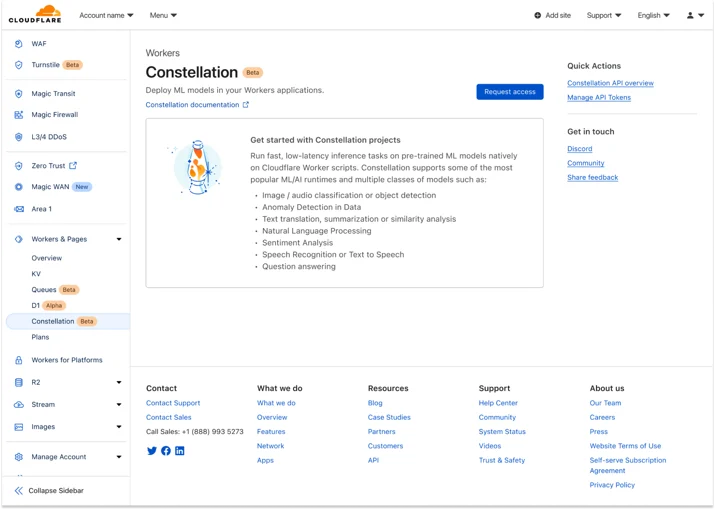Click the lava lamp illustration
The image size is (715, 510).
[x=197, y=167]
